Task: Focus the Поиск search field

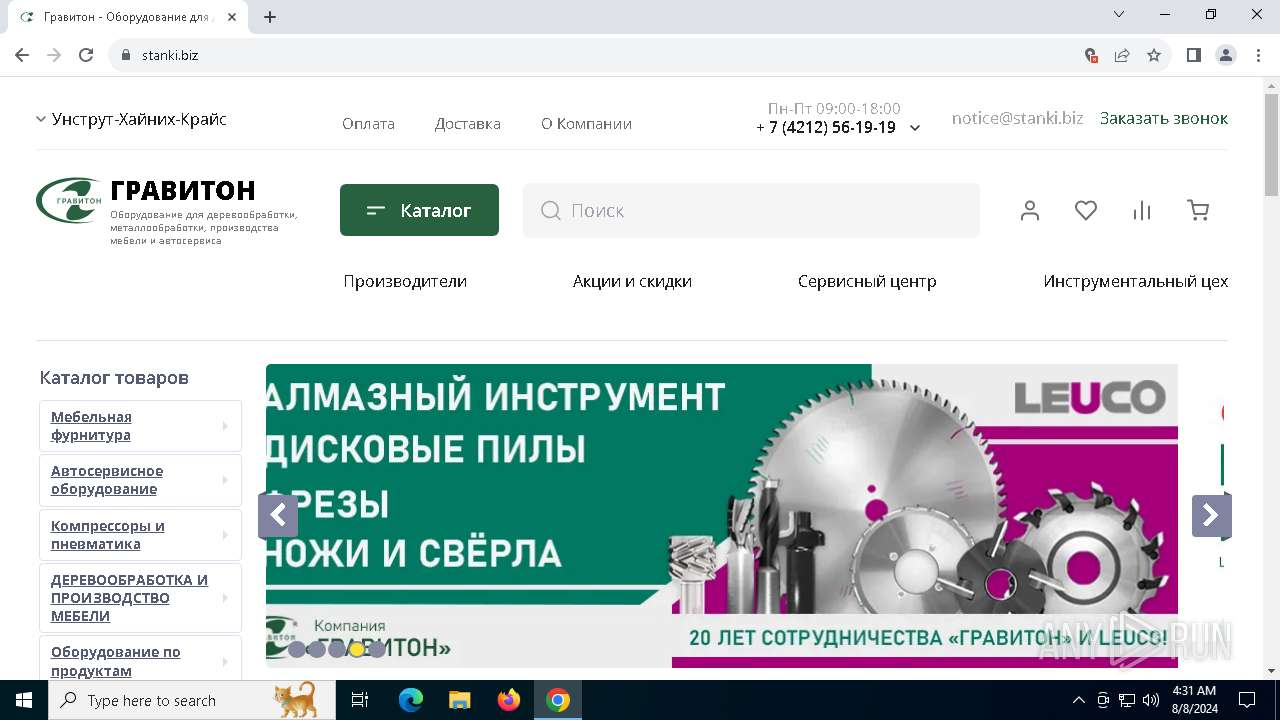Action: click(x=751, y=210)
